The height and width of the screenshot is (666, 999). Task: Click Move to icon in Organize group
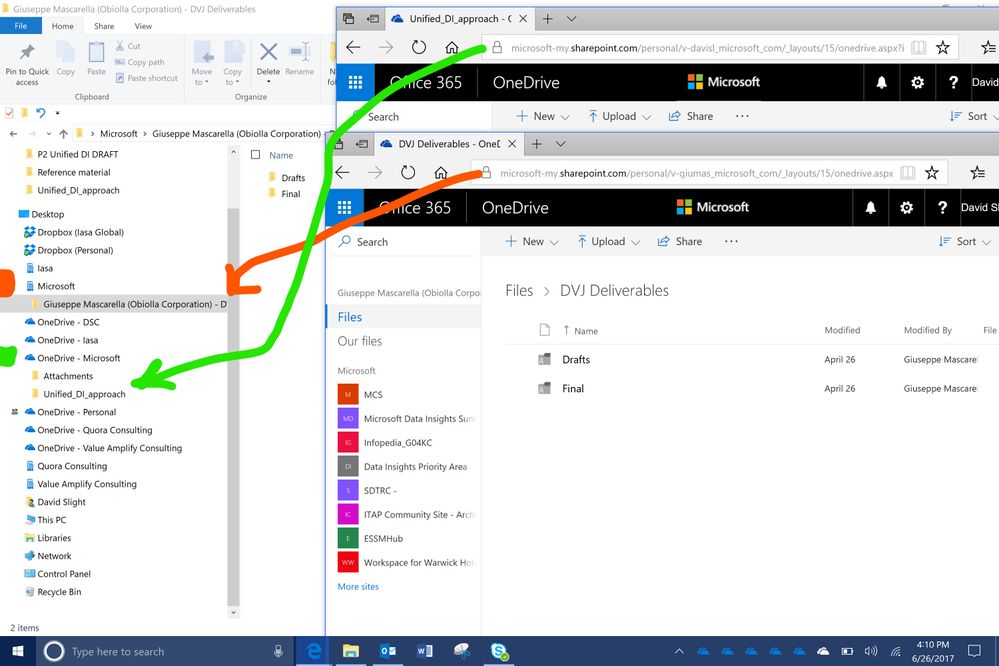[x=202, y=52]
